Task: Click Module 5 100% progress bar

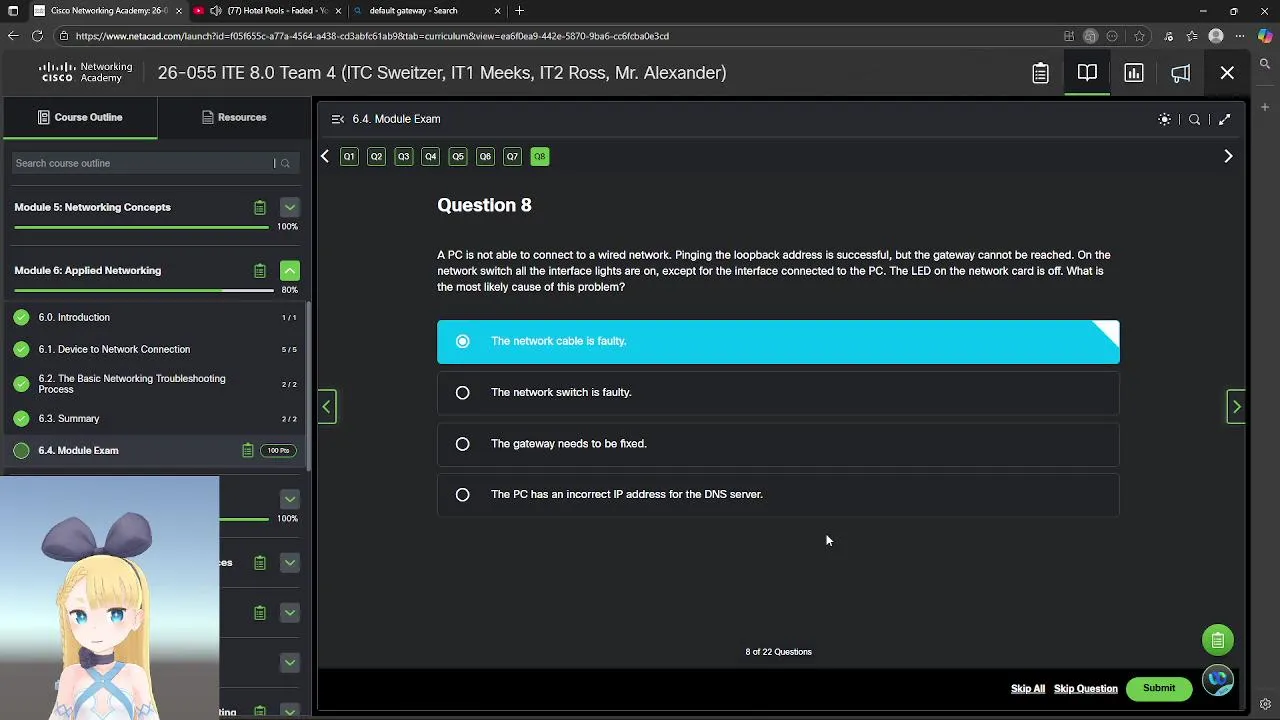Action: click(x=142, y=228)
